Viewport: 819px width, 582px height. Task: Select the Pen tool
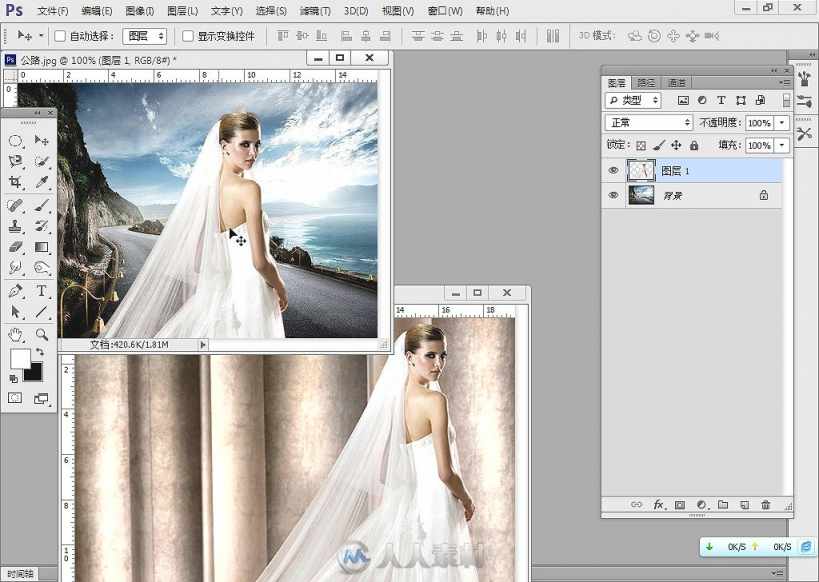coord(16,290)
